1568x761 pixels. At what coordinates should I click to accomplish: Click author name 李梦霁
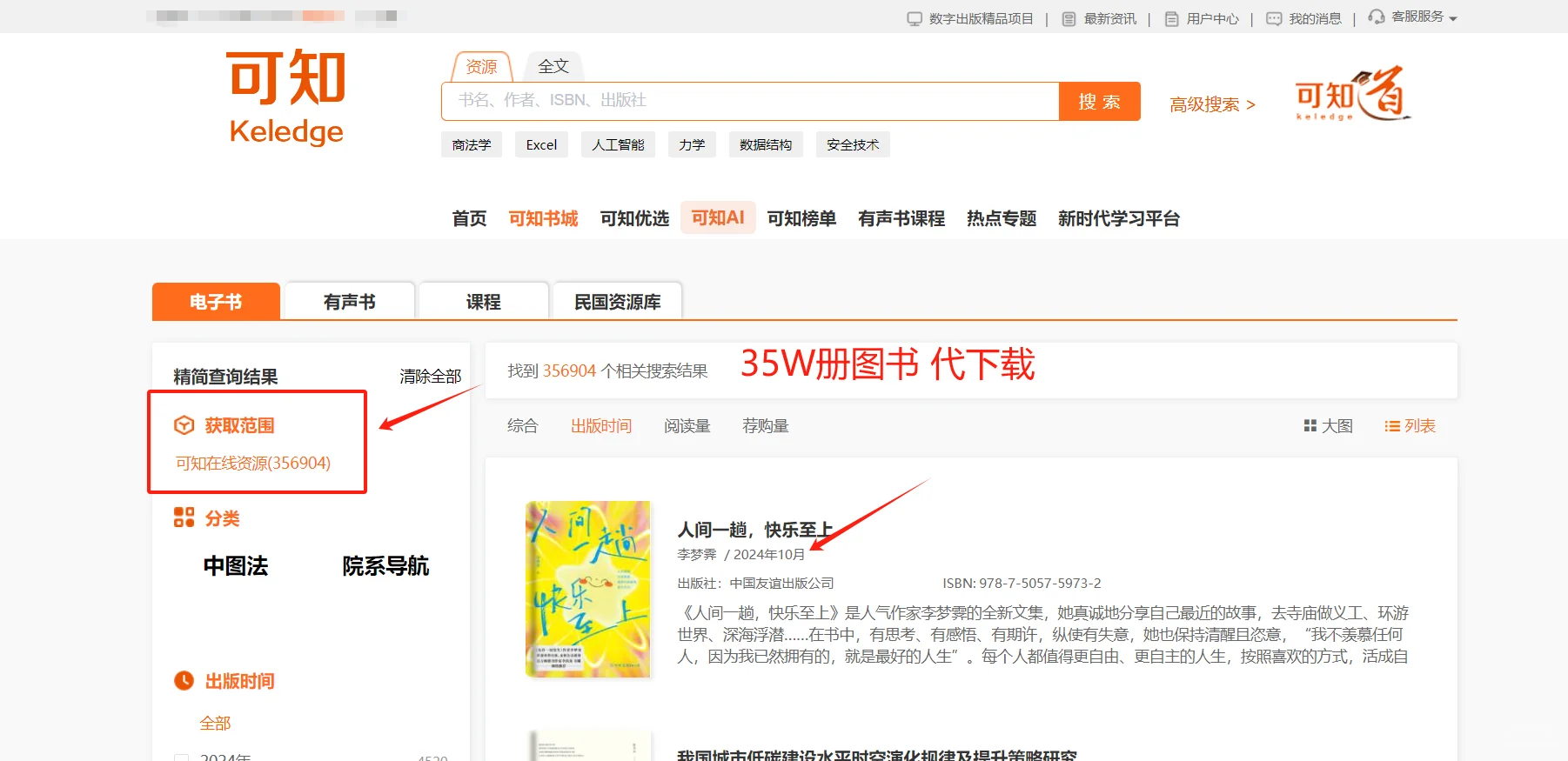[697, 554]
